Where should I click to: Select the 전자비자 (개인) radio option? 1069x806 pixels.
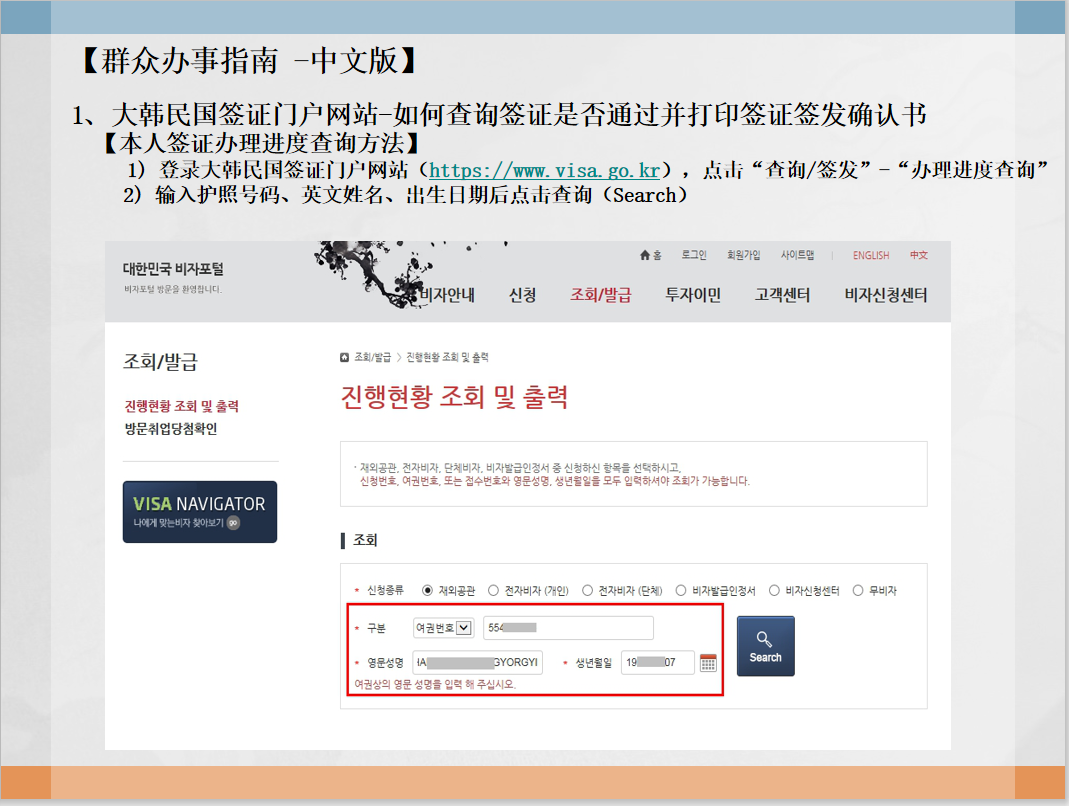[x=494, y=591]
